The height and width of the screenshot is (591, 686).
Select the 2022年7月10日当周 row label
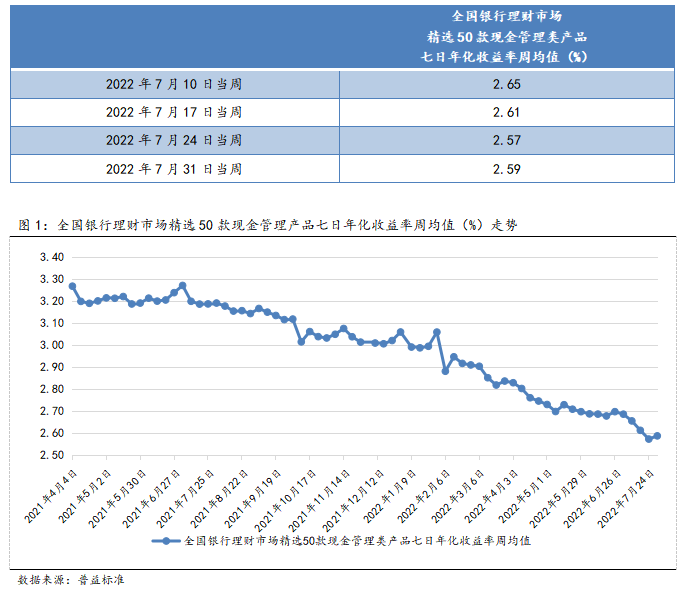pos(174,84)
